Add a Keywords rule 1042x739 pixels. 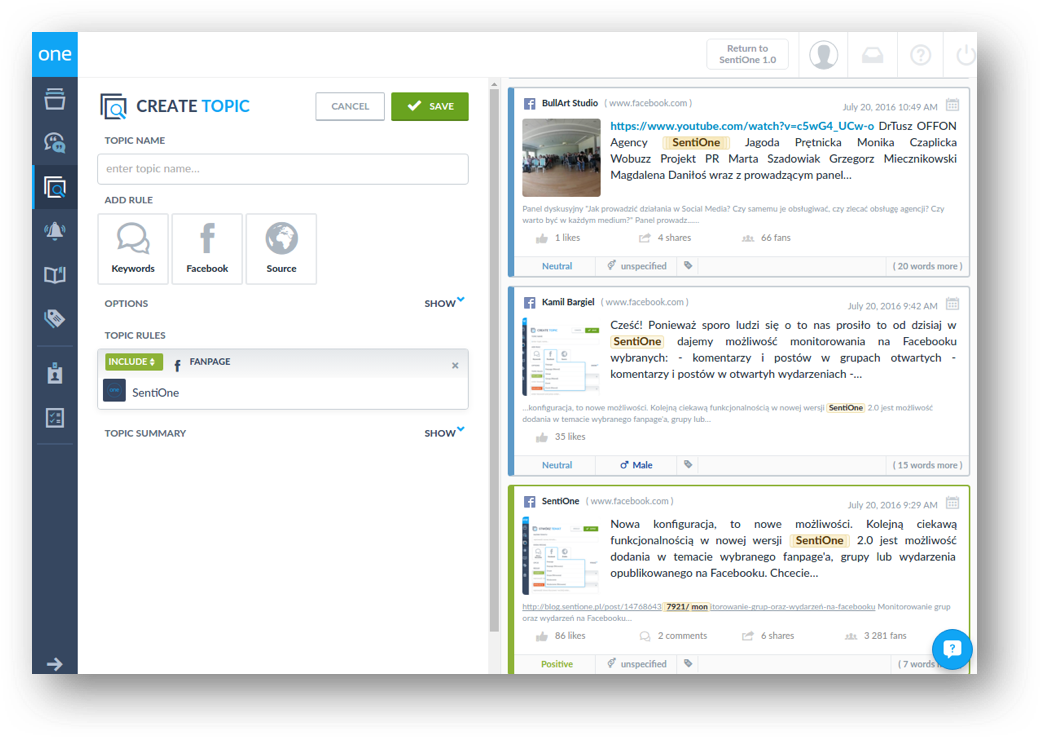[x=133, y=249]
